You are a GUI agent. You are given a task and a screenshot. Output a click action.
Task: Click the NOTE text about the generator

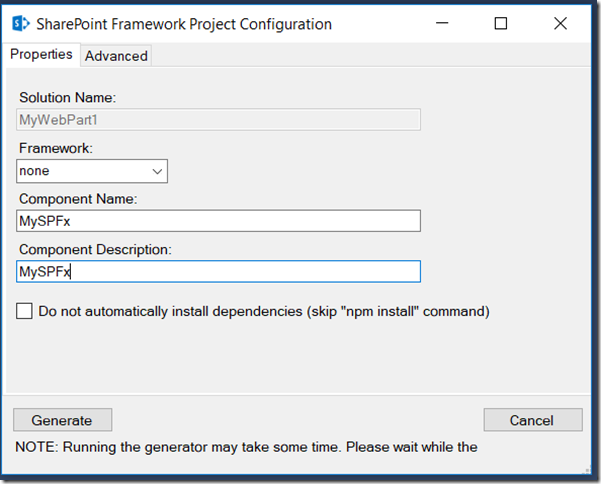(246, 447)
